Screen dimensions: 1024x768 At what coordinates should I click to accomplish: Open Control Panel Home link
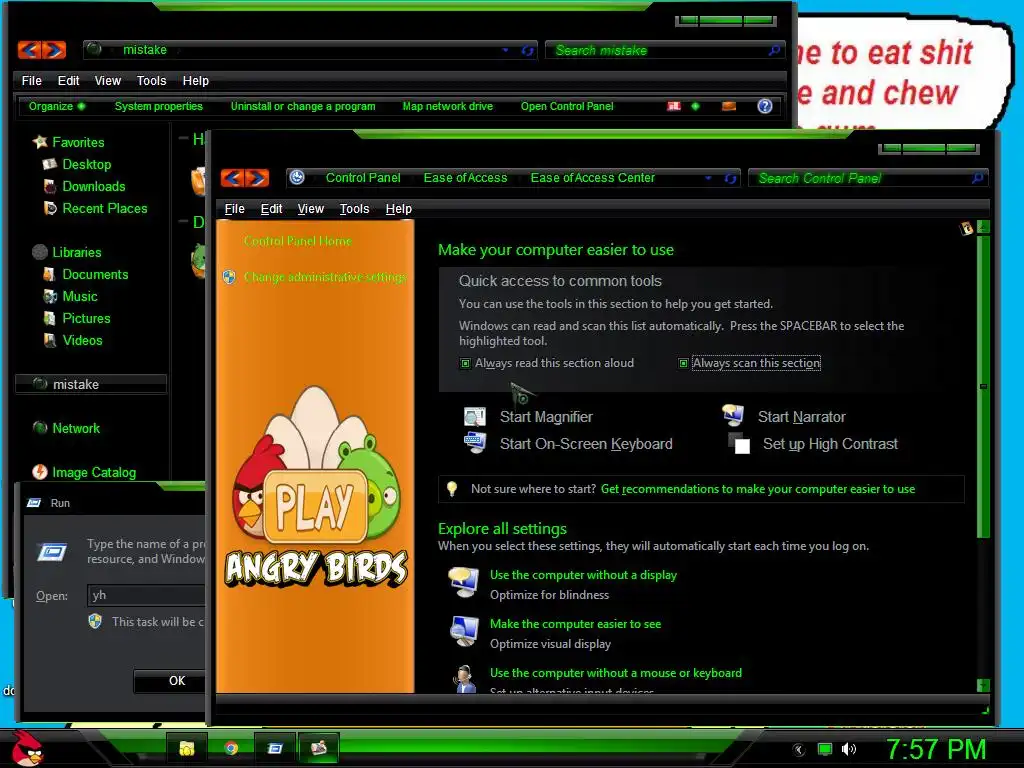[298, 241]
